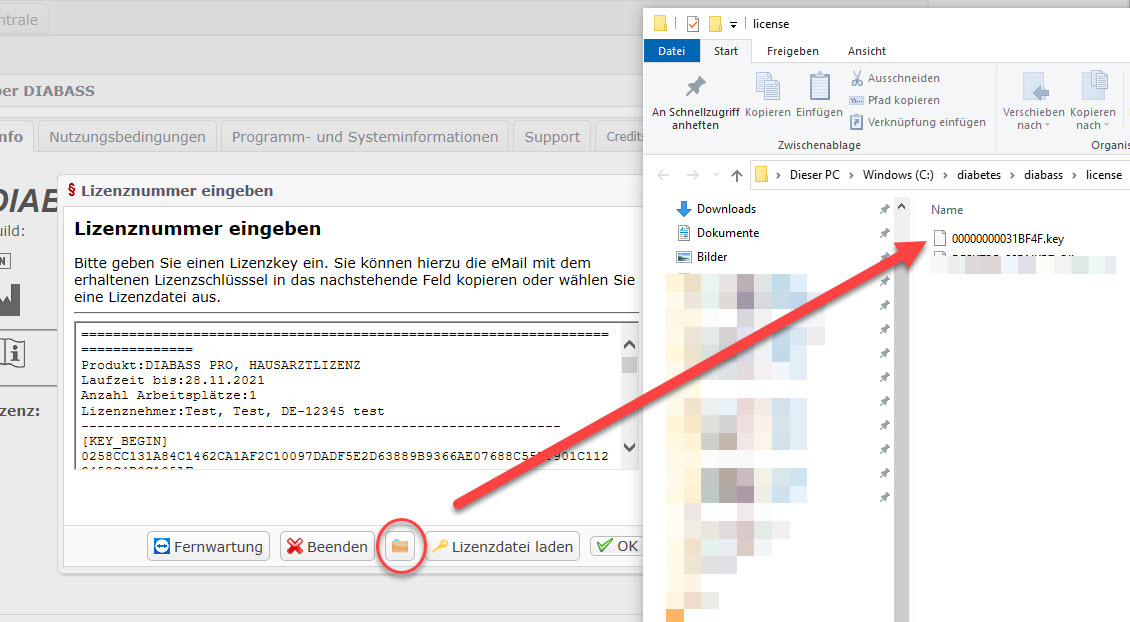
Task: Click the new folder icon in the title bar
Action: coord(715,24)
